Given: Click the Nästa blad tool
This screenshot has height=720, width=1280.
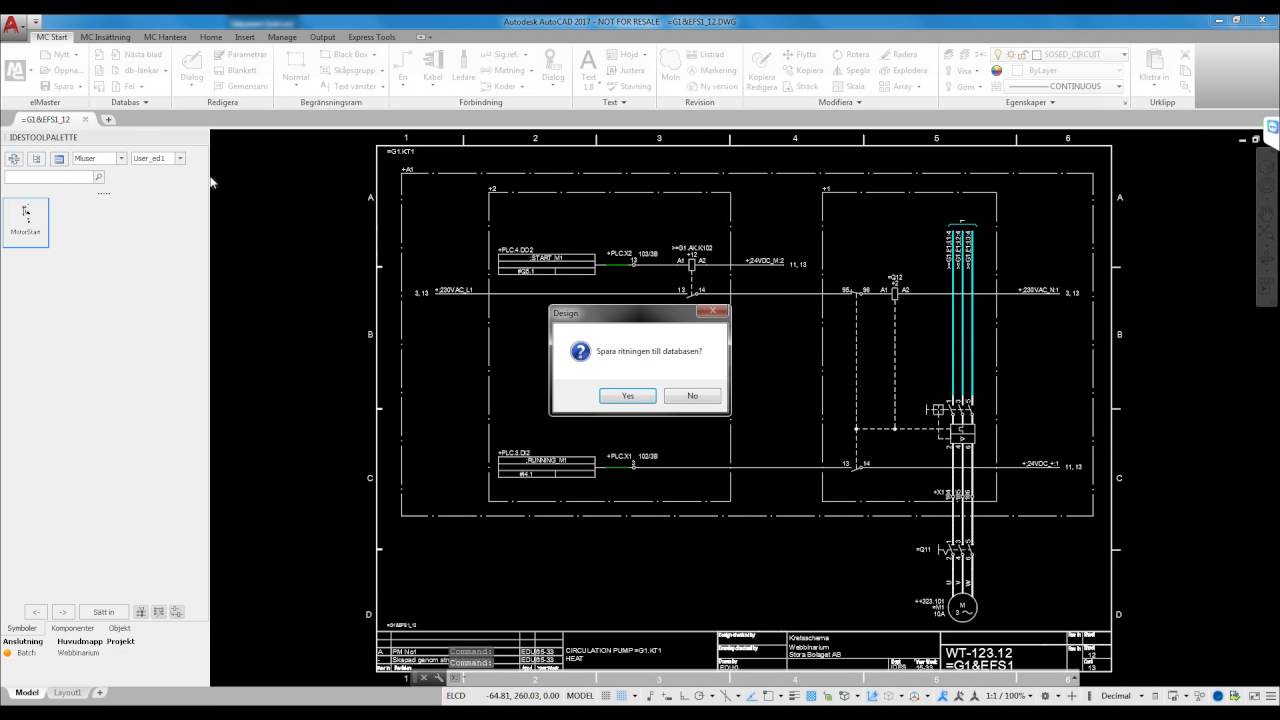Looking at the screenshot, I should [135, 55].
